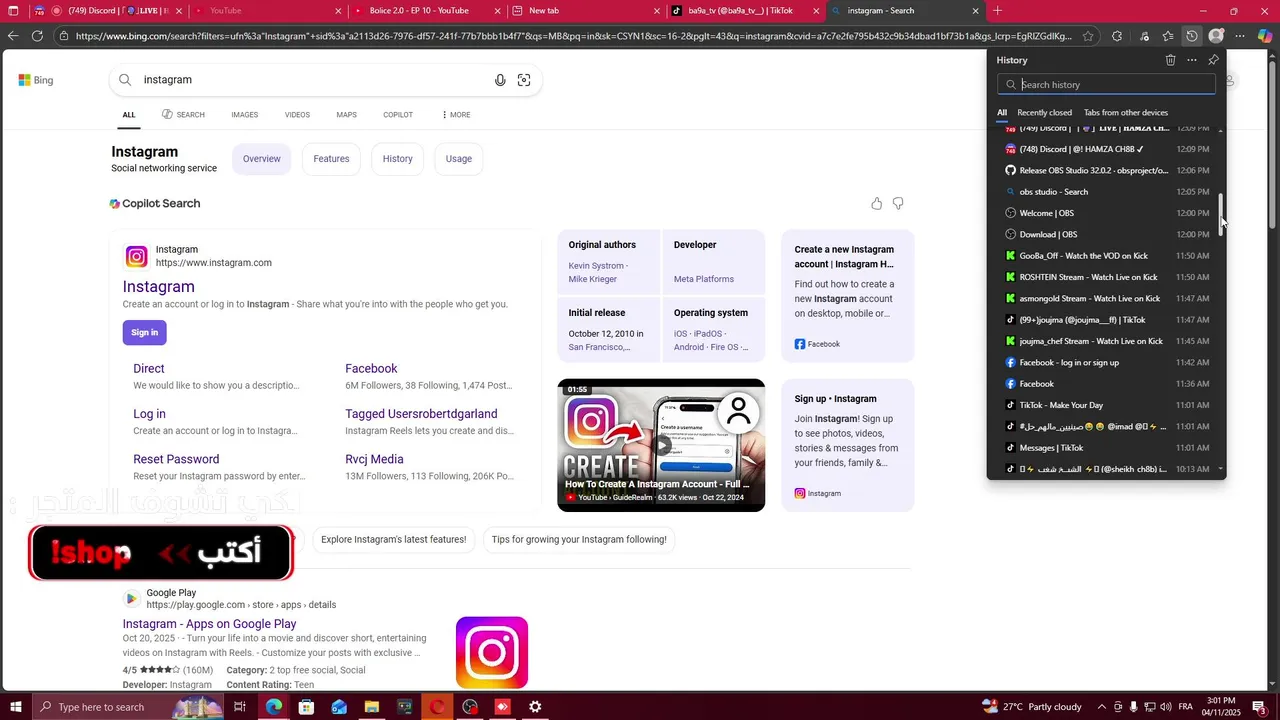Viewport: 1280px width, 720px height.
Task: Select the History pill under Instagram
Action: pyautogui.click(x=397, y=159)
